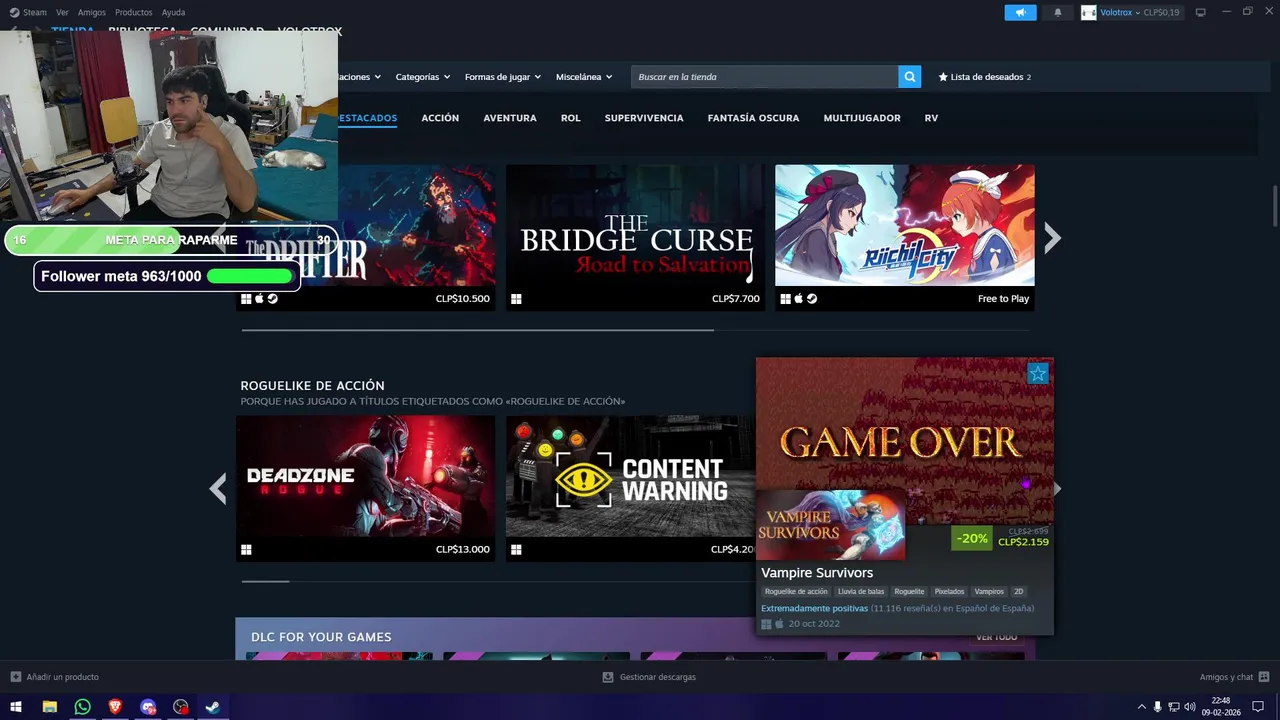
Task: Open Brave browser from the taskbar
Action: point(116,707)
